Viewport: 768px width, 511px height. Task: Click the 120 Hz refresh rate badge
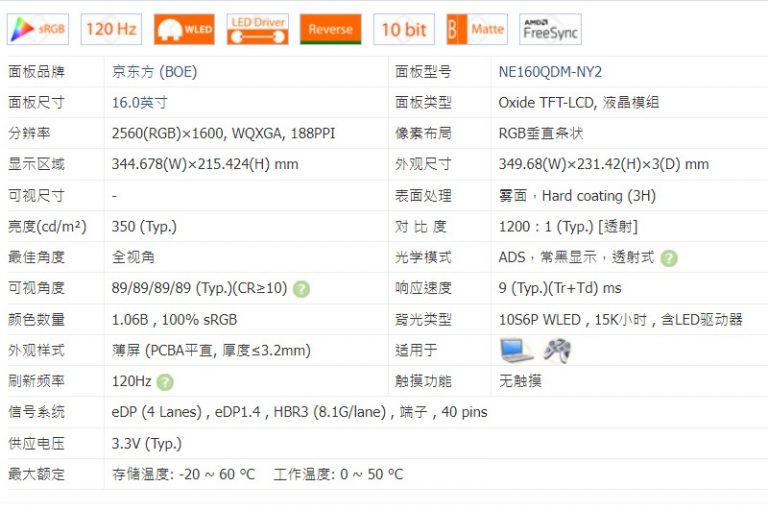pyautogui.click(x=111, y=29)
